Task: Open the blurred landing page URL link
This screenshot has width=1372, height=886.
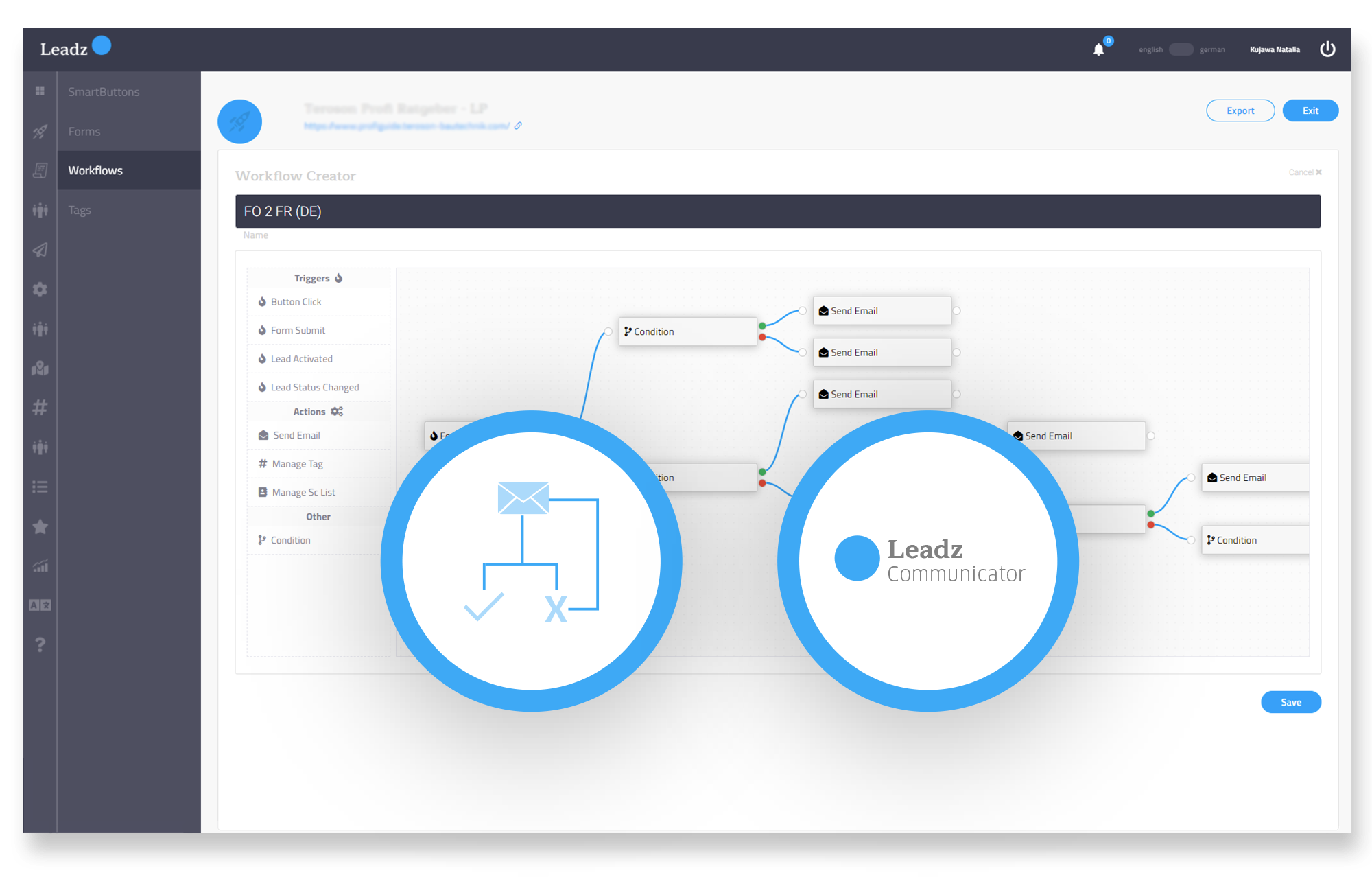Action: (407, 126)
